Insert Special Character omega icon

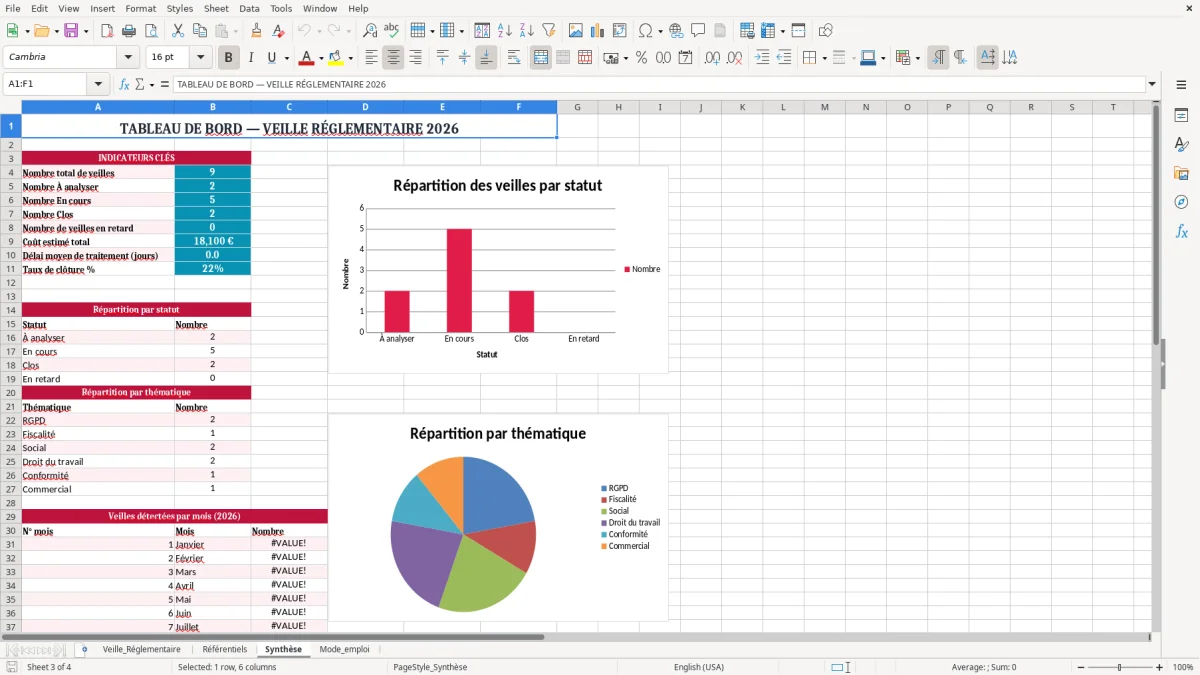pyautogui.click(x=645, y=31)
